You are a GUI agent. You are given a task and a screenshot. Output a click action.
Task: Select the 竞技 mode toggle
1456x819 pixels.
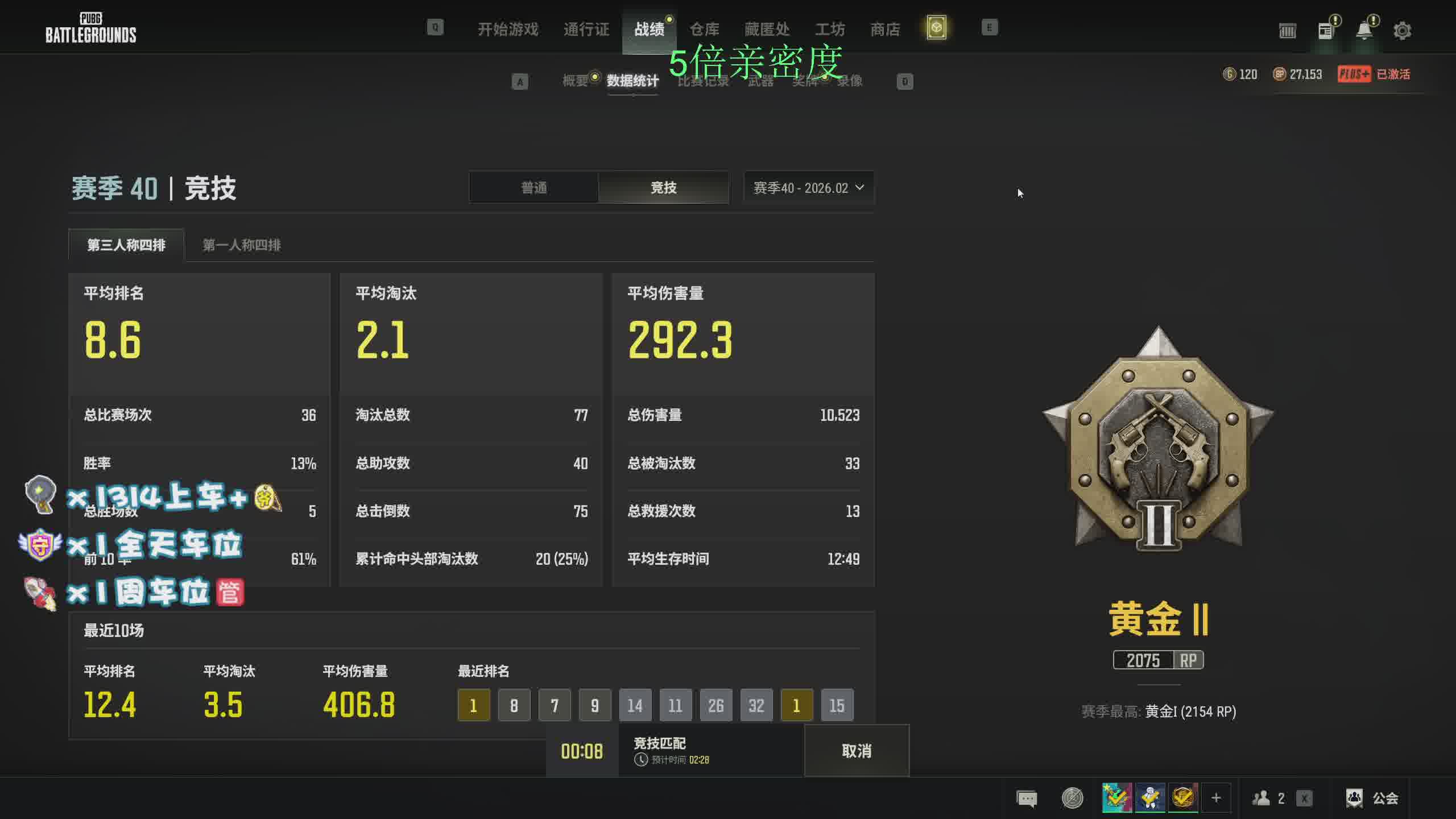click(x=663, y=188)
